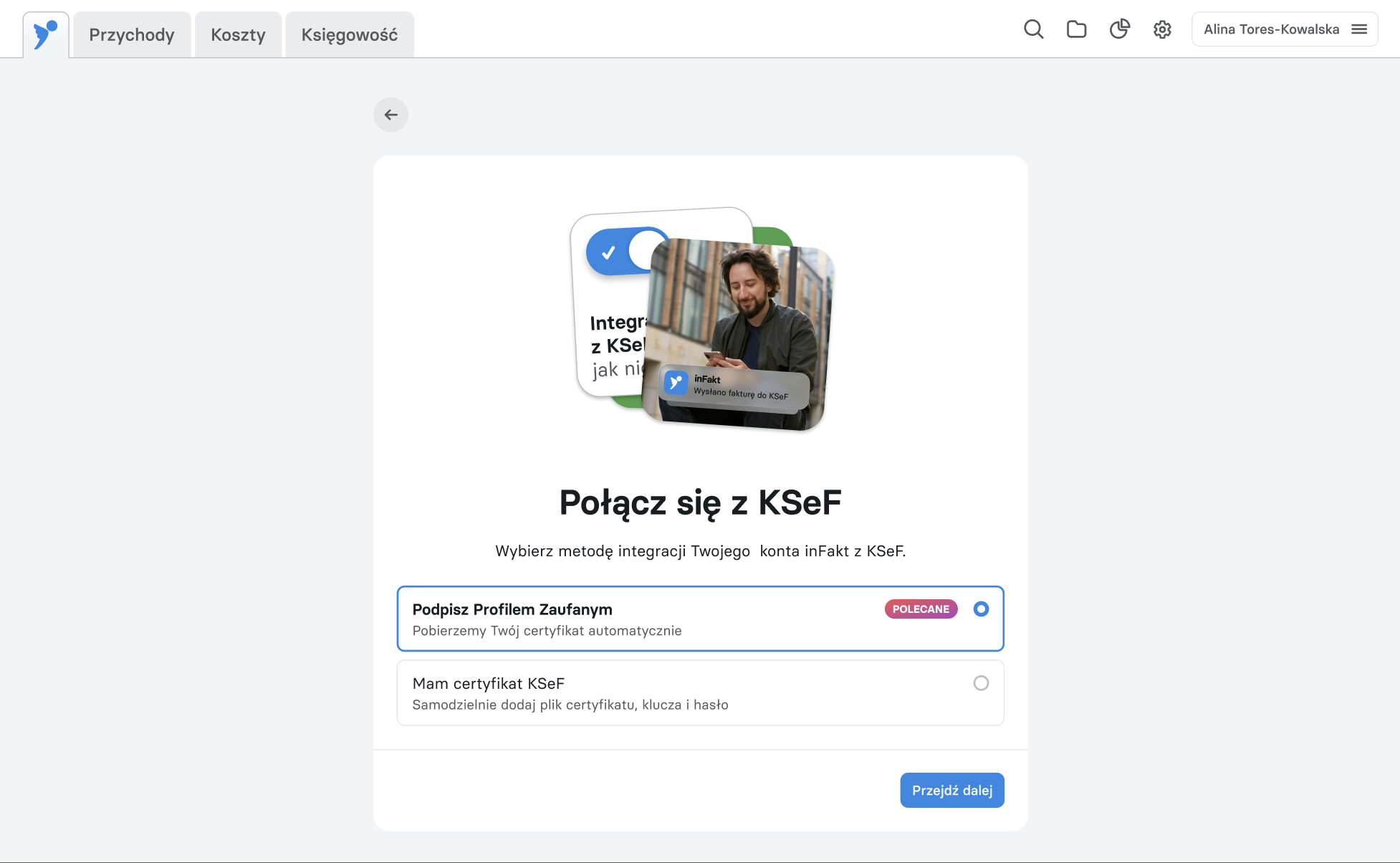The width and height of the screenshot is (1400, 863).
Task: Click the inFakt bird logo home tab
Action: point(46,34)
